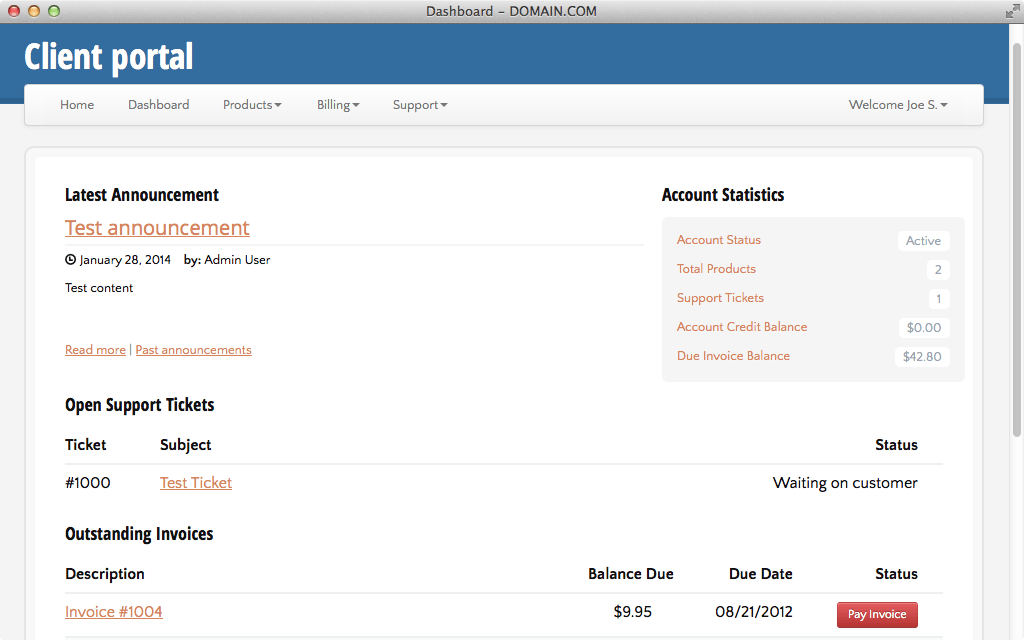Open the Support Tickets statistics link
The image size is (1024, 640).
[x=720, y=298]
